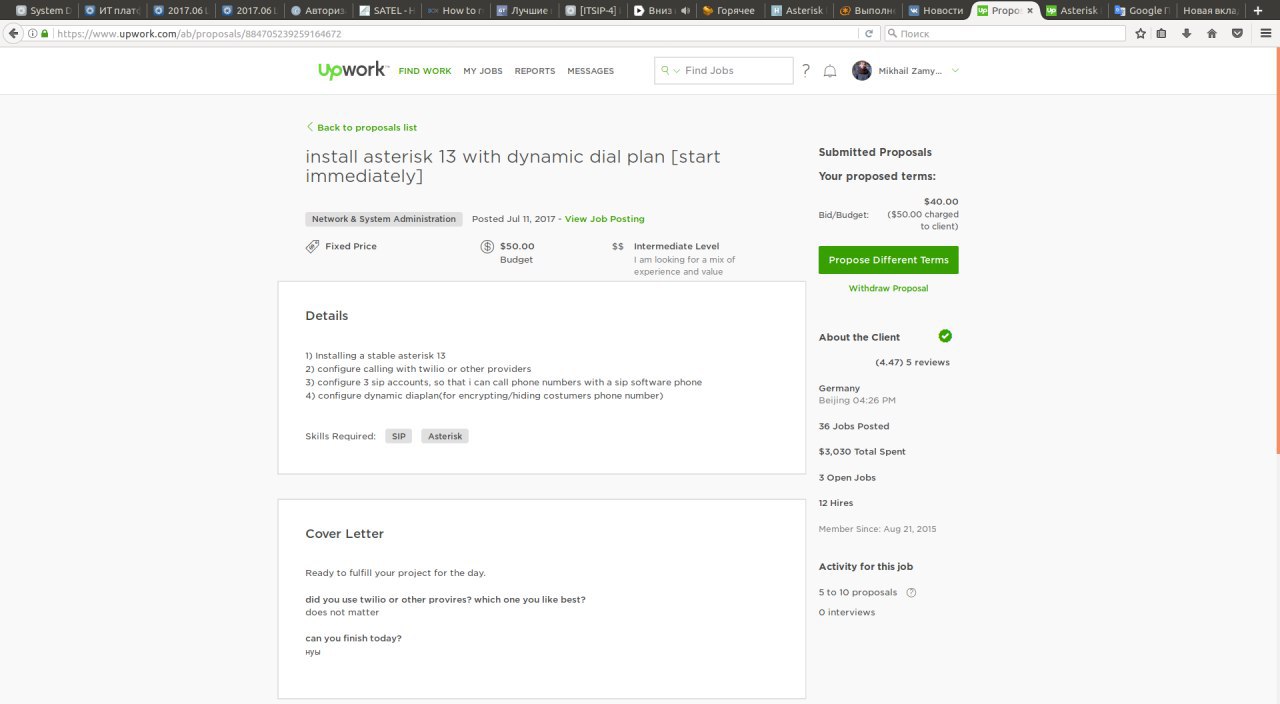1280x704 pixels.
Task: Click the verified client green checkmark
Action: point(945,336)
